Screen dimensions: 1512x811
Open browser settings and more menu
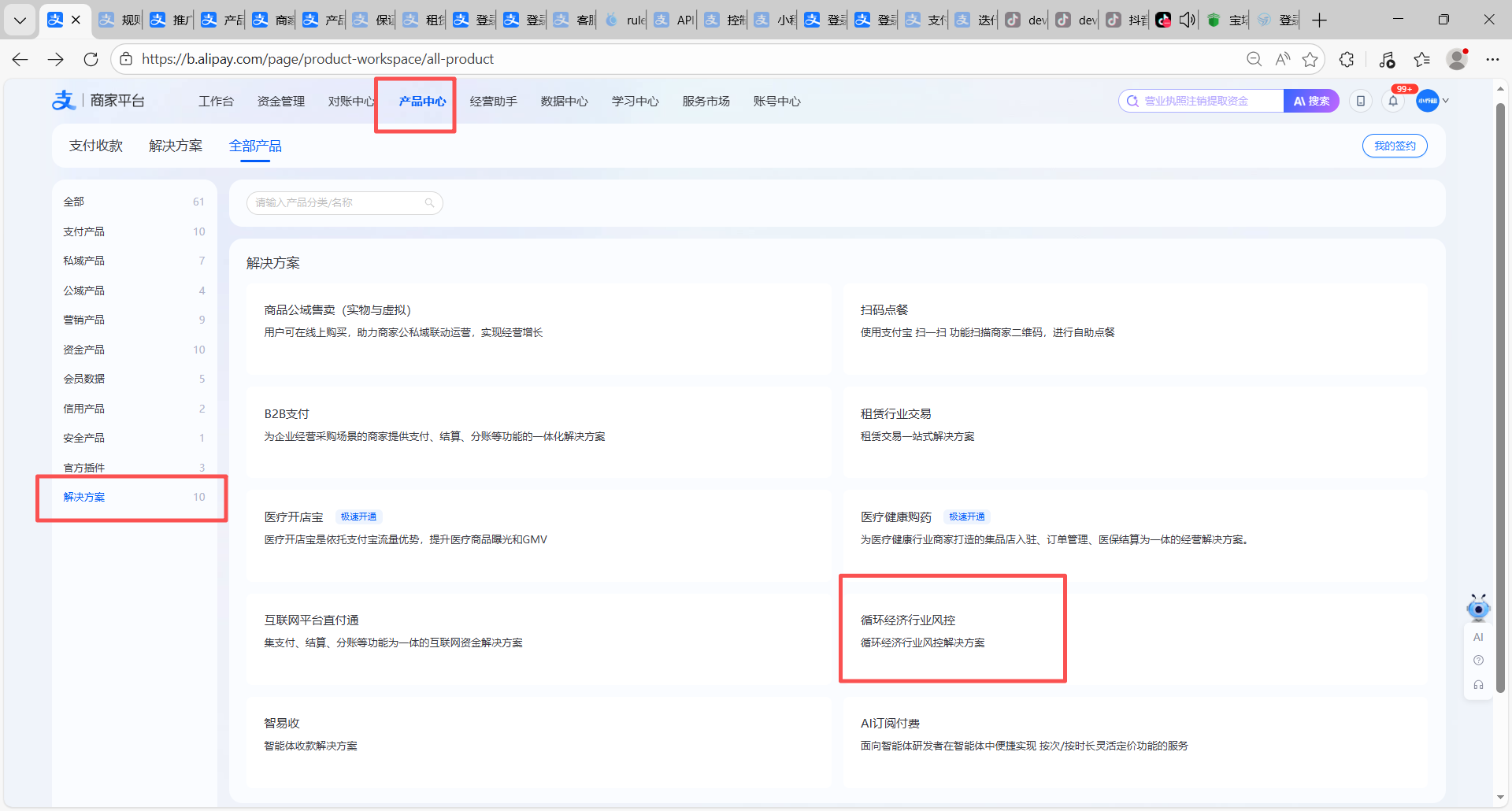[x=1492, y=59]
